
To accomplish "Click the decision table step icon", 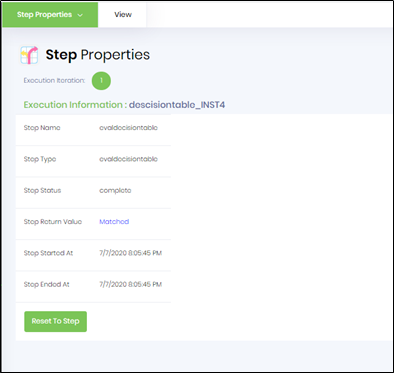I will tap(29, 55).
